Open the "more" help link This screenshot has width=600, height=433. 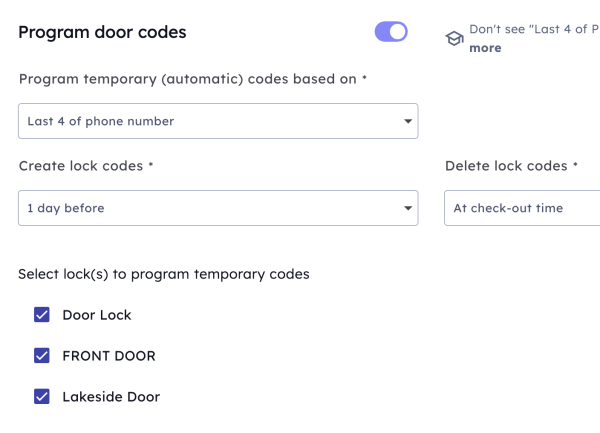click(x=485, y=47)
